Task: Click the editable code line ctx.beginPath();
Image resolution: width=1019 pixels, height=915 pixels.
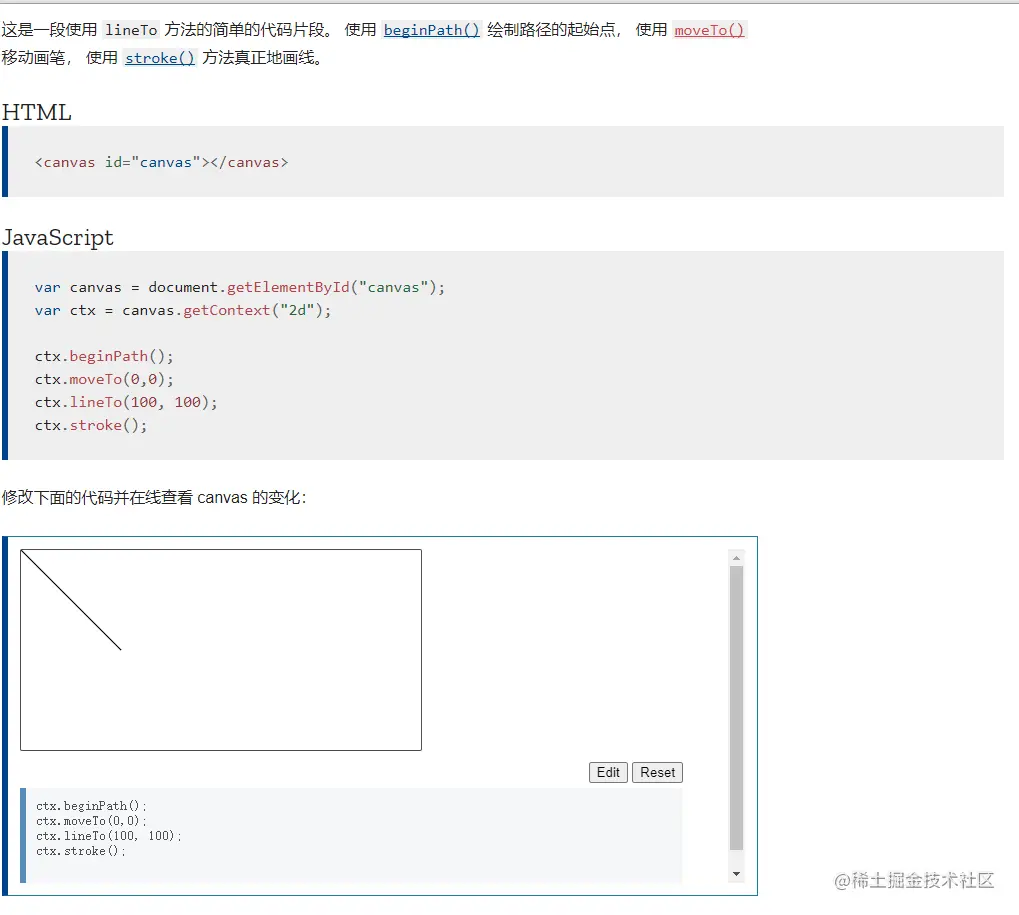Action: (x=91, y=806)
